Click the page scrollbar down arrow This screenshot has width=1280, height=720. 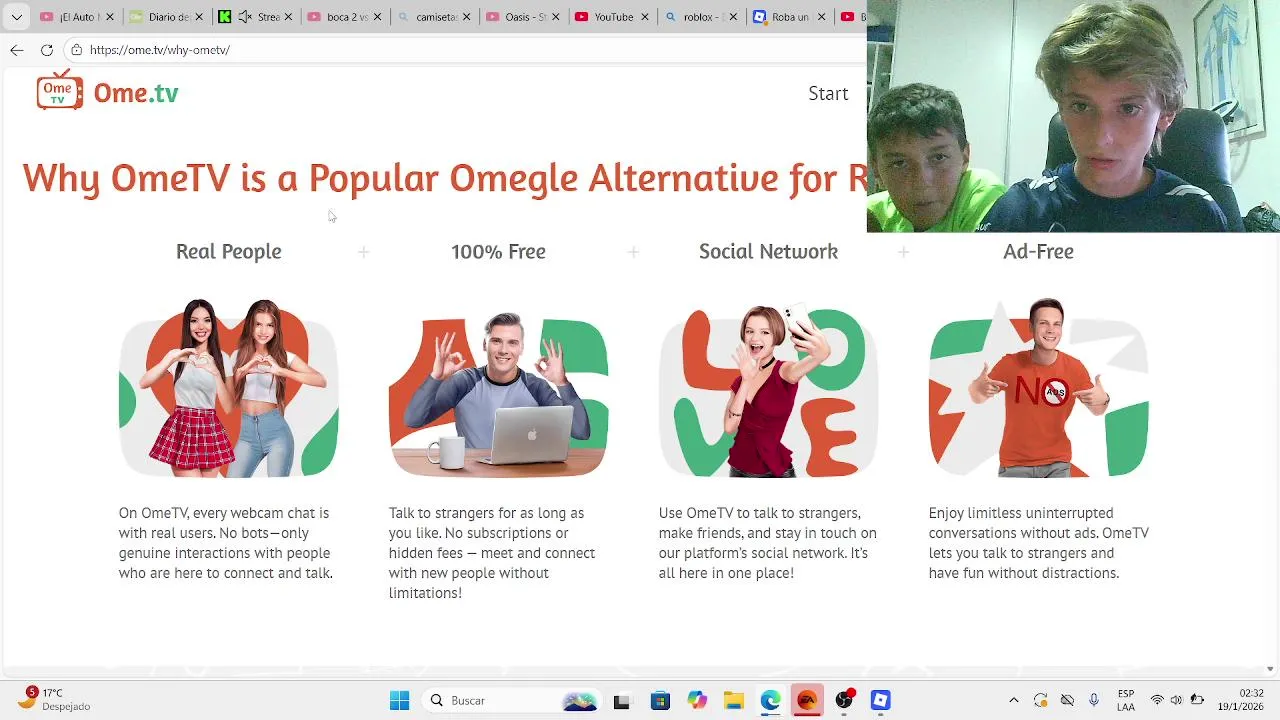pos(1270,669)
